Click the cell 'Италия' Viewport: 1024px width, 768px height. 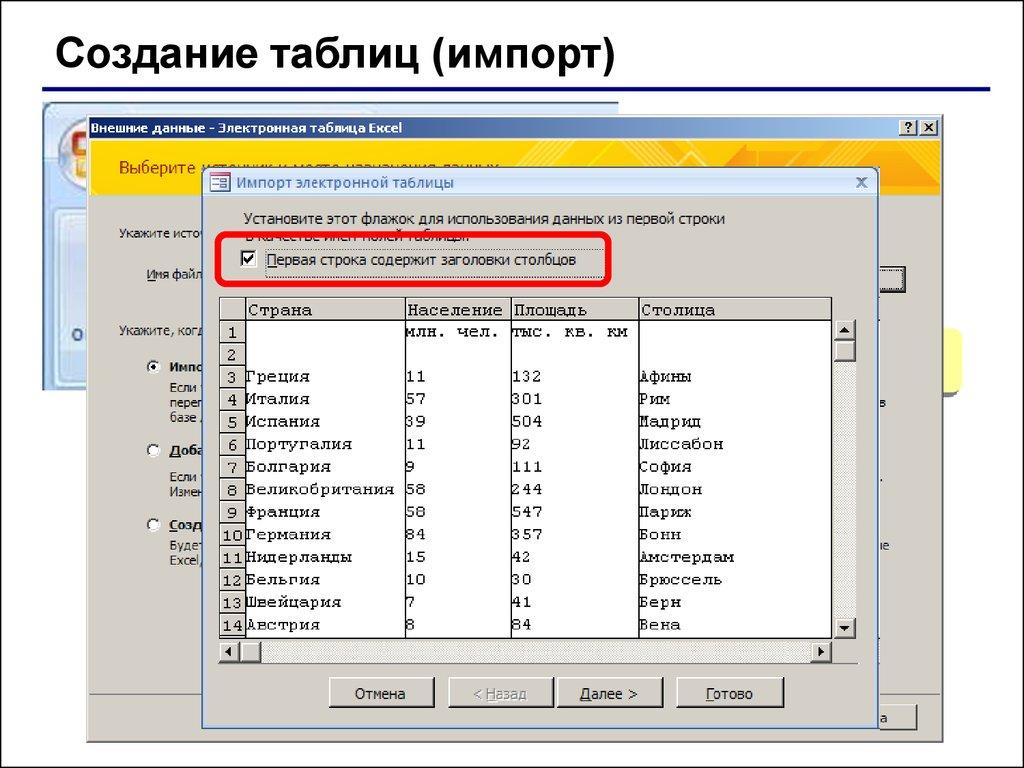click(325, 399)
